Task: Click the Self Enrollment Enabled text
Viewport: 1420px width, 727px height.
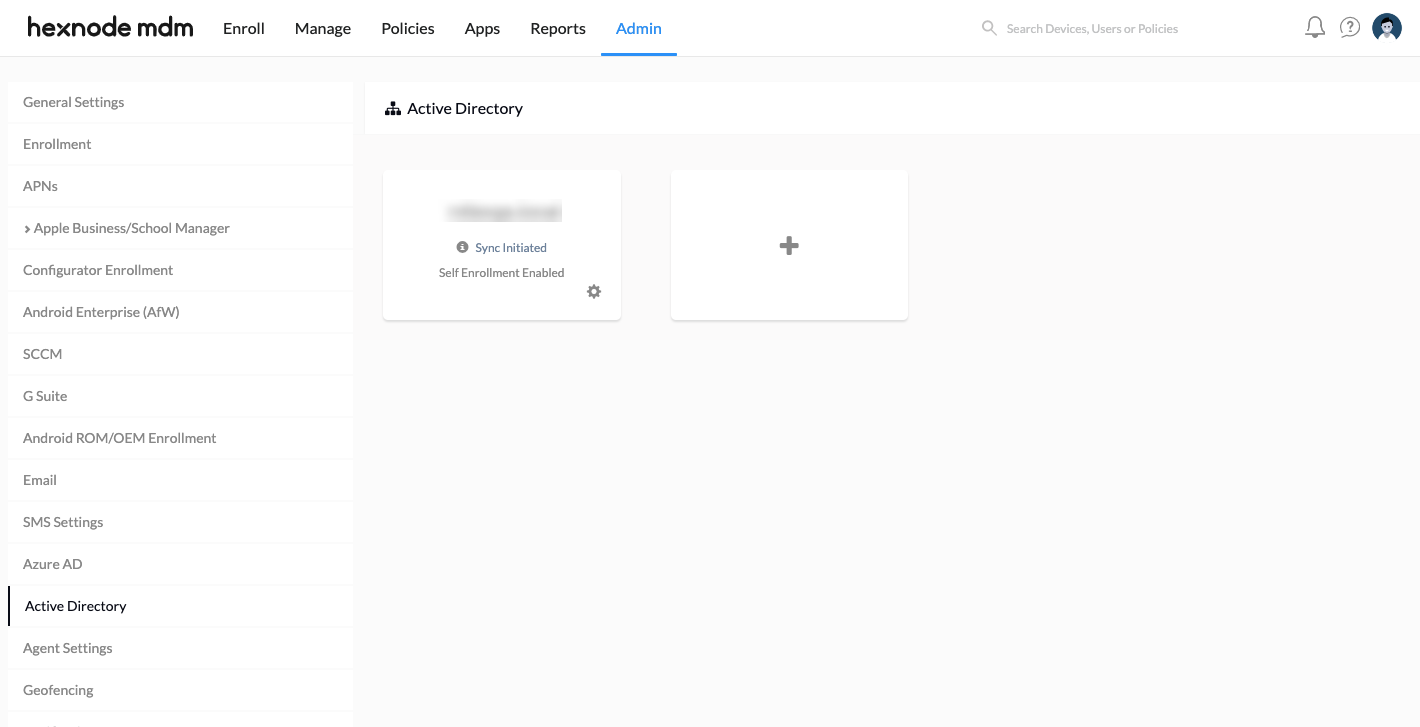Action: 502,273
